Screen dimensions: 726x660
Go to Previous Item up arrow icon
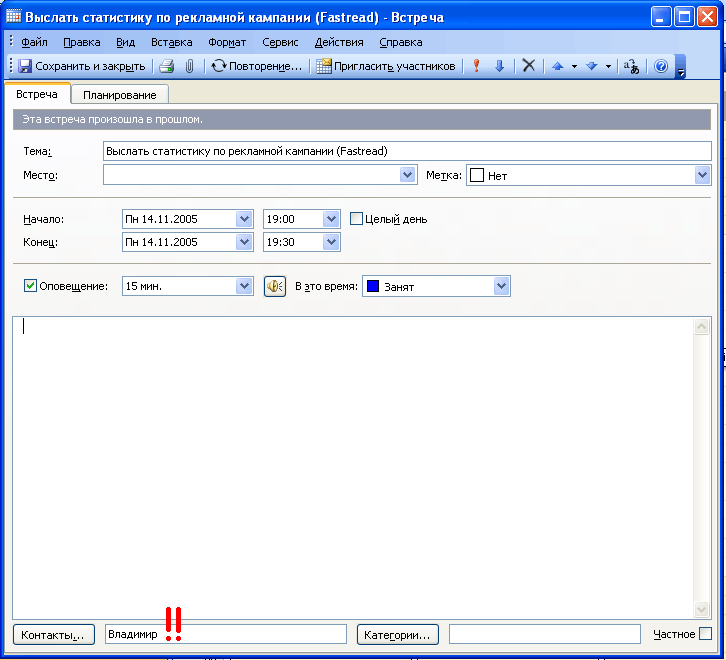pyautogui.click(x=557, y=66)
